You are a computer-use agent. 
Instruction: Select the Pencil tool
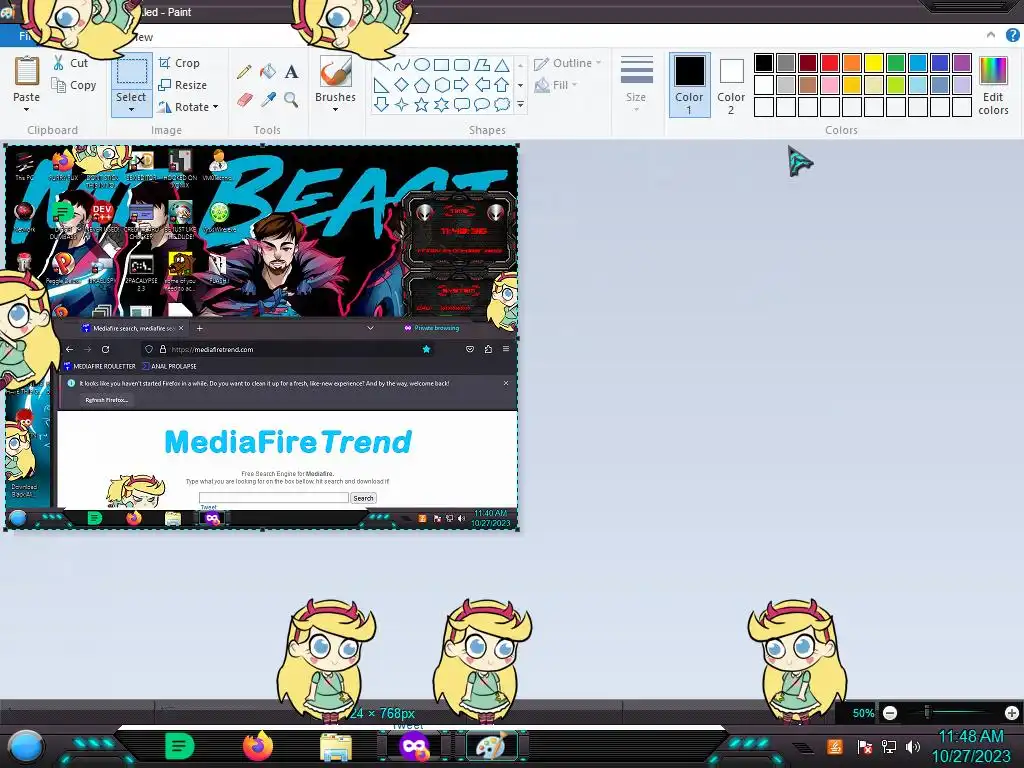click(244, 71)
